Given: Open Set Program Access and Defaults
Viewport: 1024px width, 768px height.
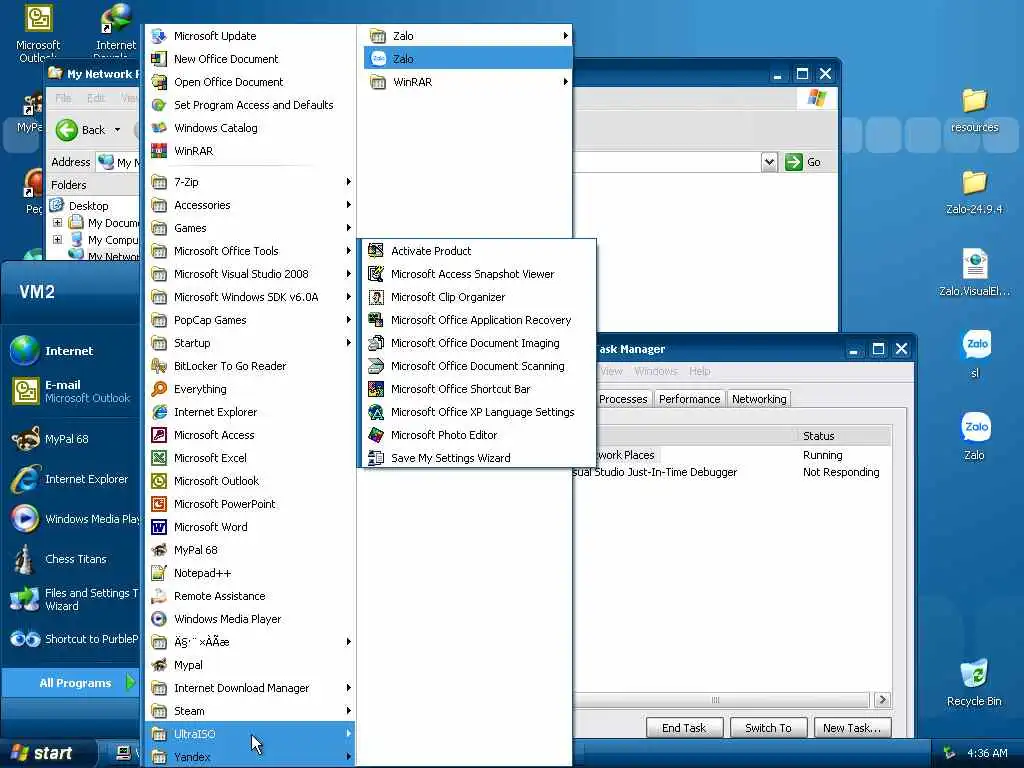Looking at the screenshot, I should (x=250, y=105).
